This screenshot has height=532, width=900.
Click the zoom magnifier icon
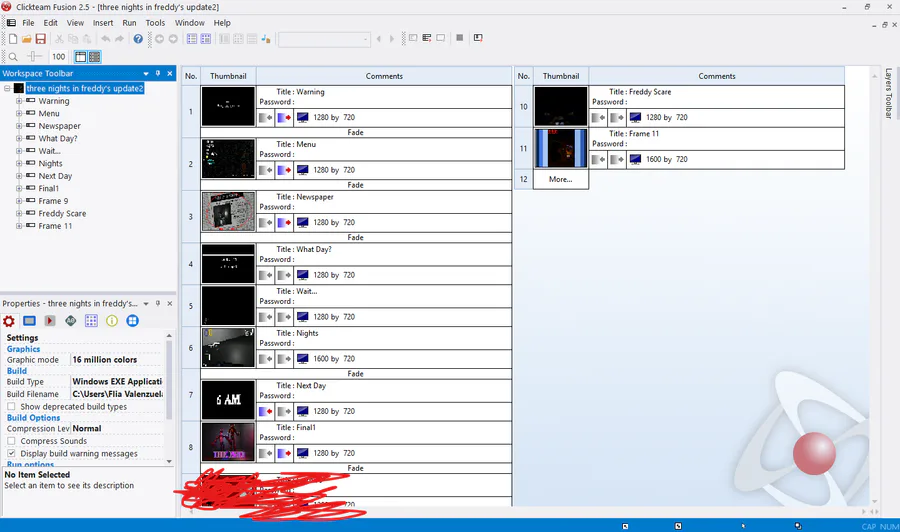coord(13,57)
